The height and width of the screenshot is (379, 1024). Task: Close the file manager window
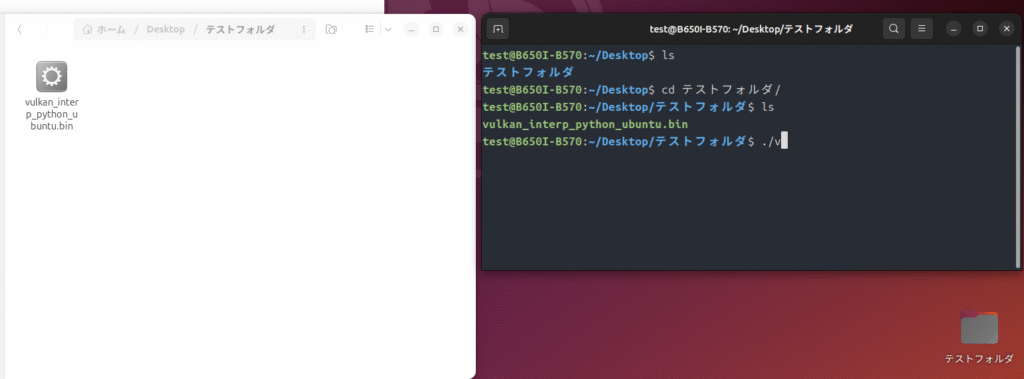(461, 29)
